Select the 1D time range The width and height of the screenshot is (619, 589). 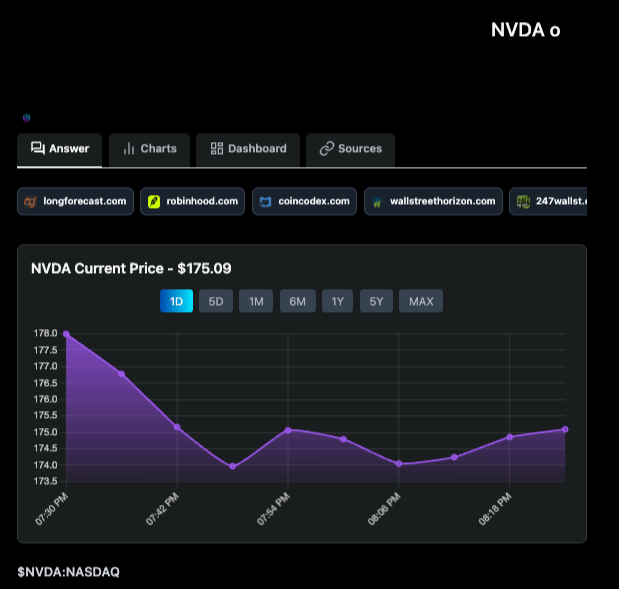pos(176,301)
